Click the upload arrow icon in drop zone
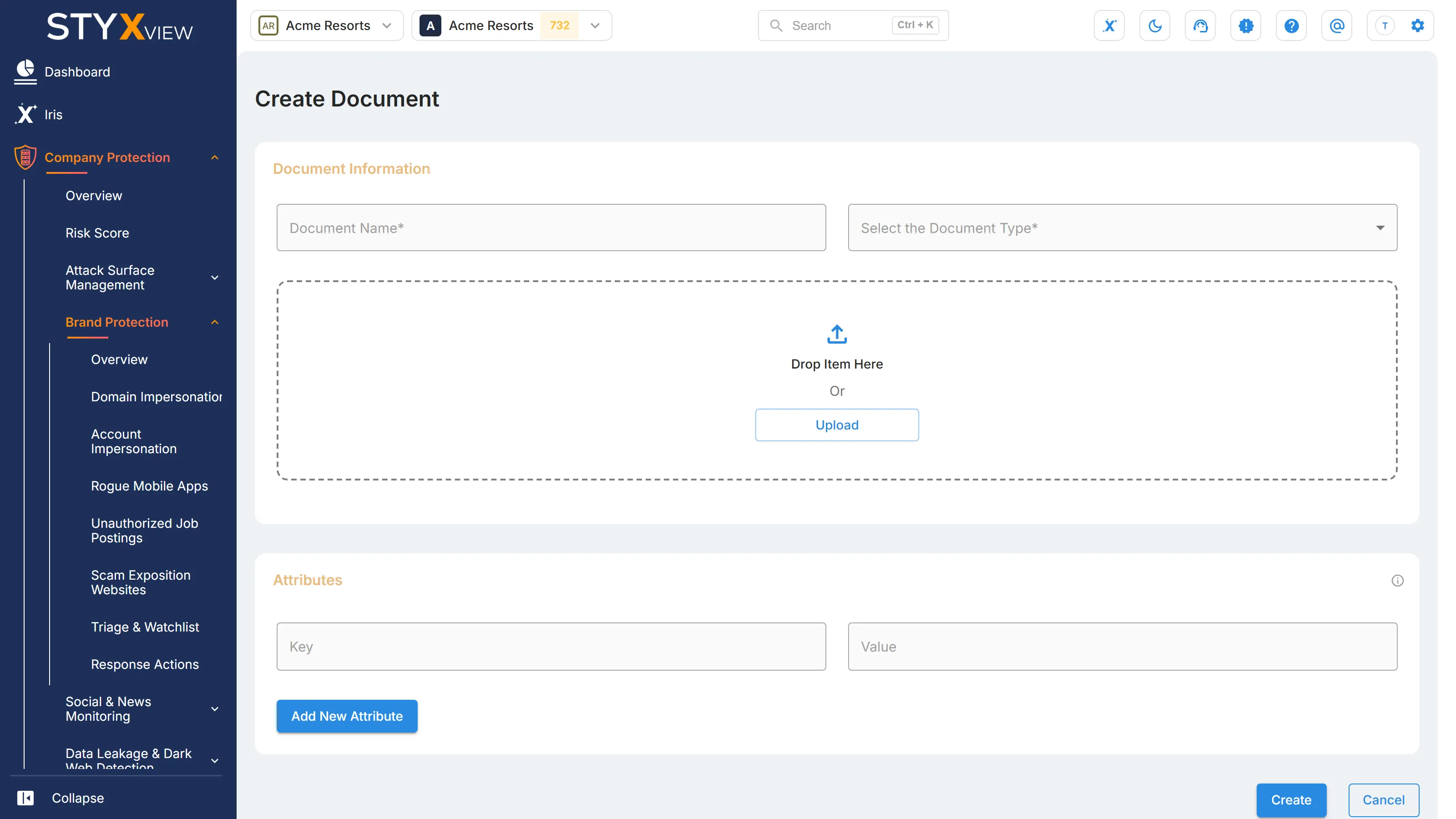This screenshot has height=819, width=1456. 837,334
